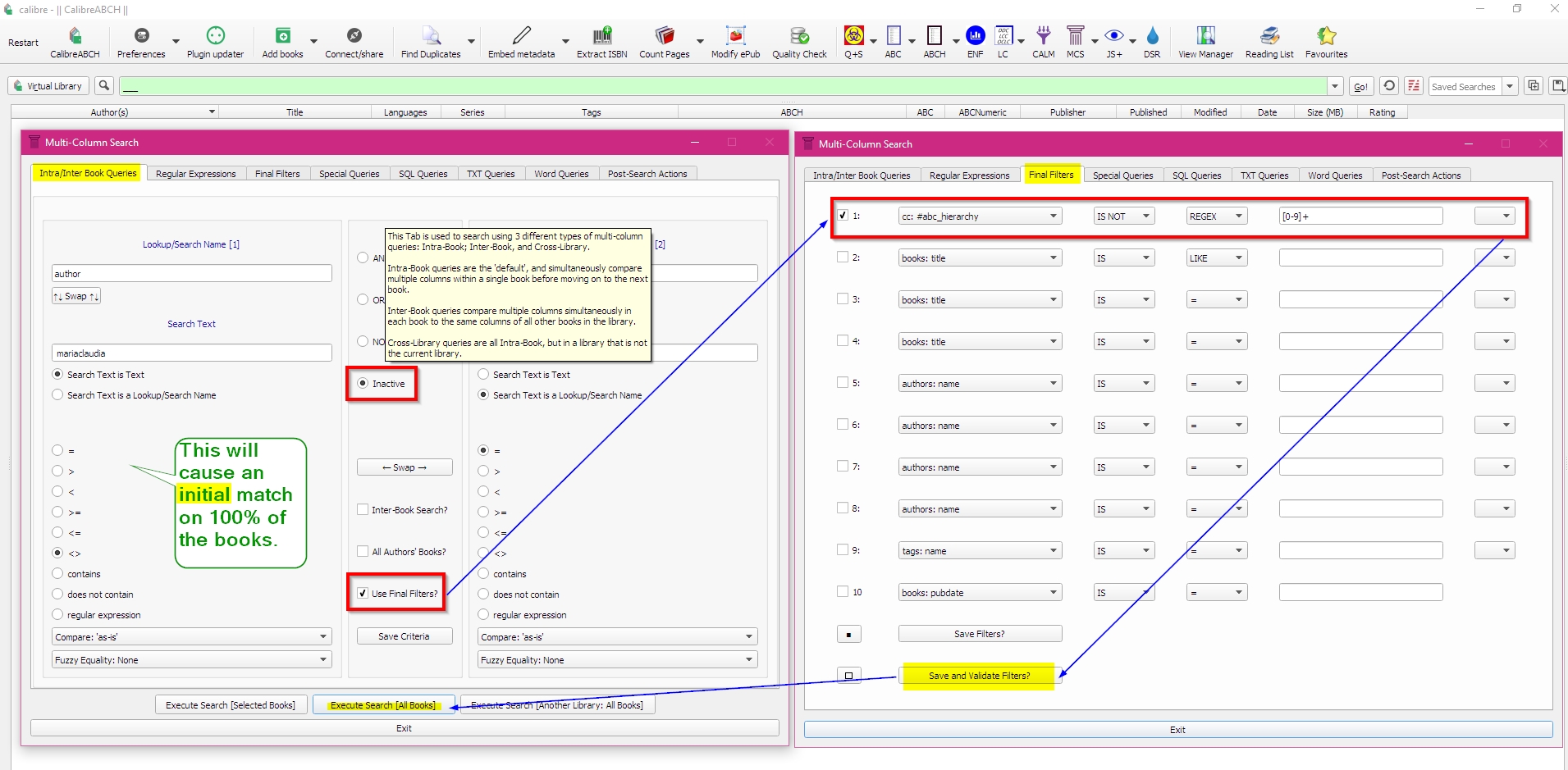The height and width of the screenshot is (770, 1568).
Task: Toggle the All Authors' Books checkbox
Action: tap(363, 551)
